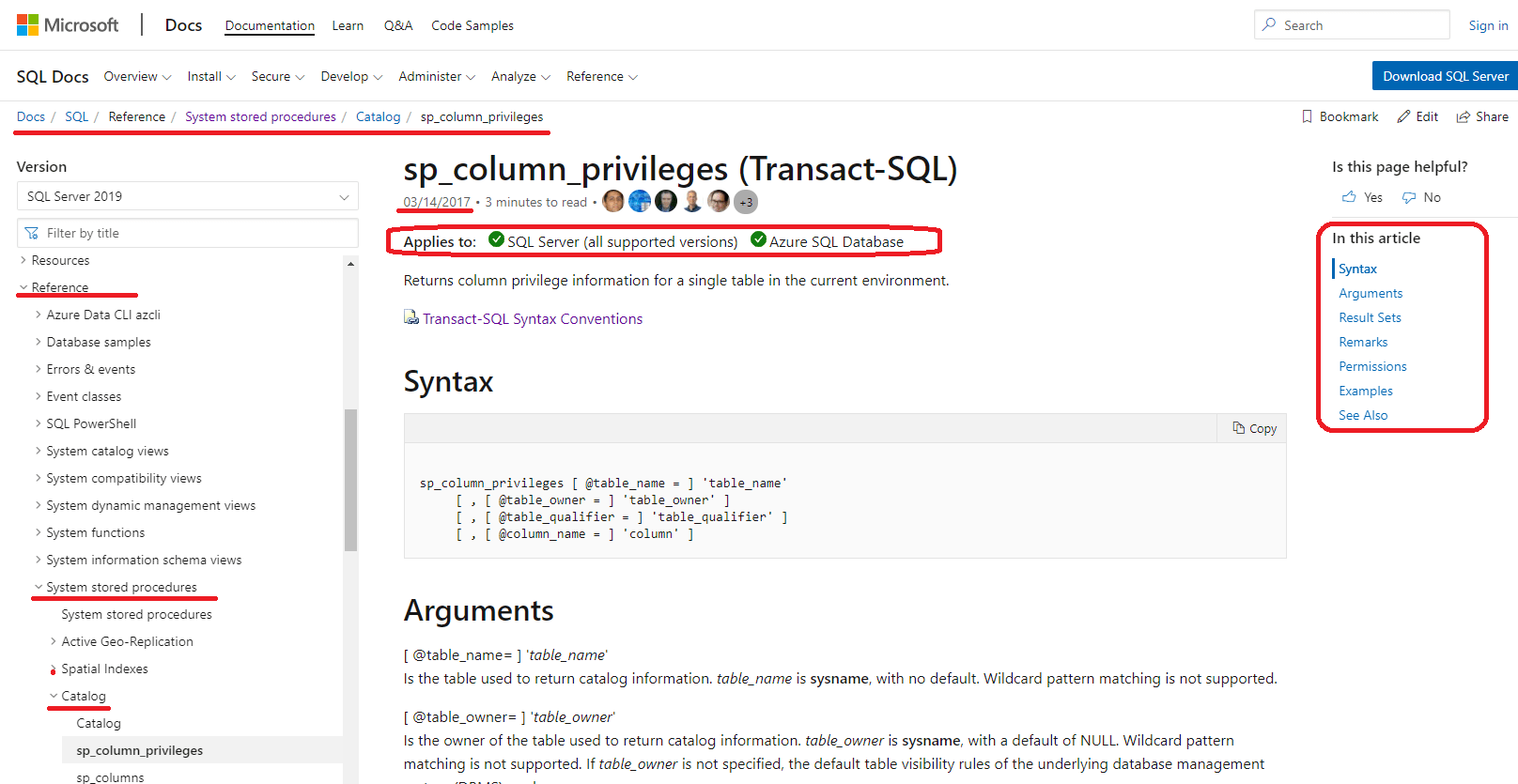
Task: Click the +3 contributors badge
Action: point(746,202)
